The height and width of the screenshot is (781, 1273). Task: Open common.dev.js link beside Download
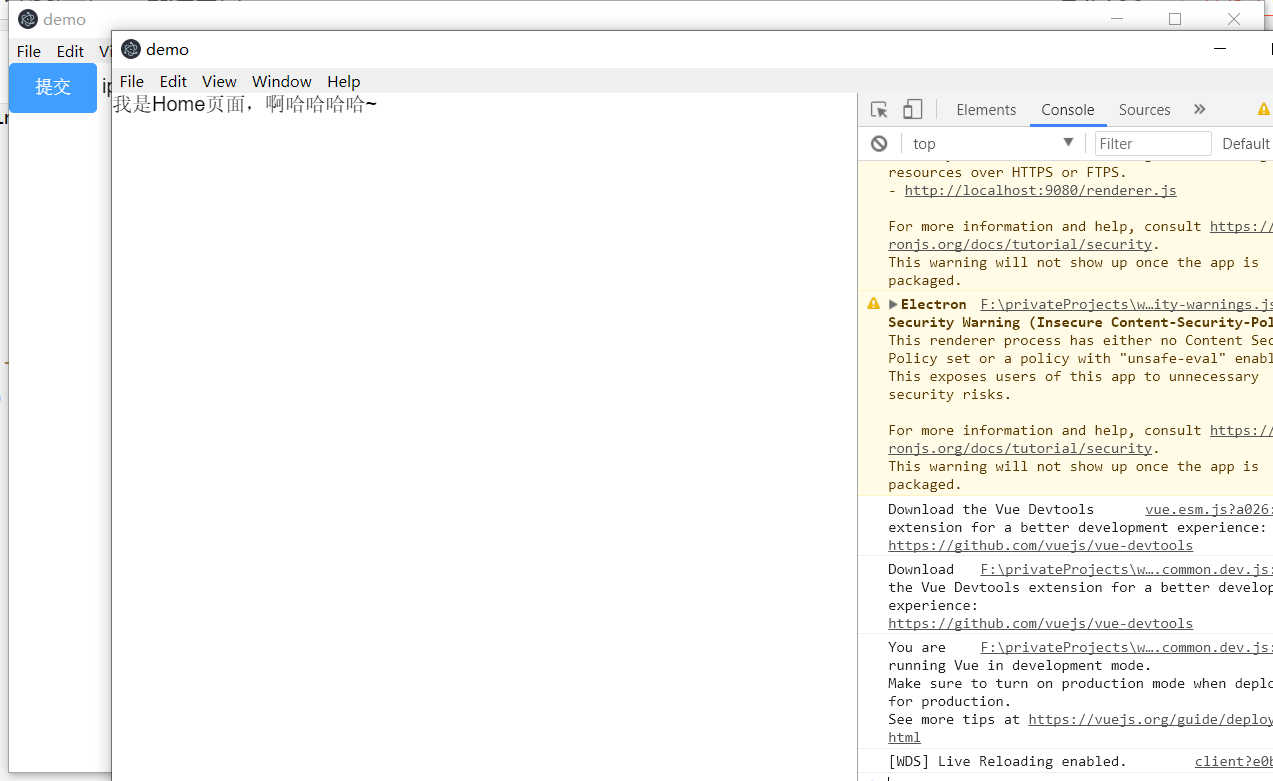click(x=1126, y=569)
